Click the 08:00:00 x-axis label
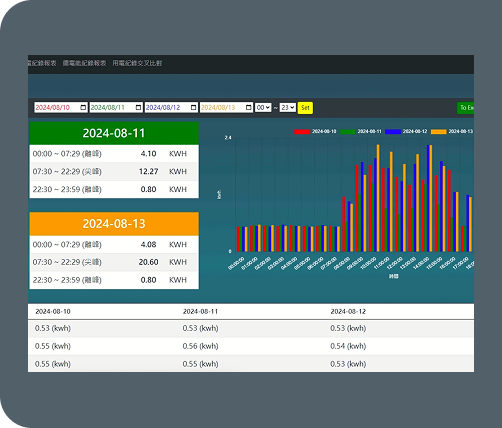 [x=342, y=263]
